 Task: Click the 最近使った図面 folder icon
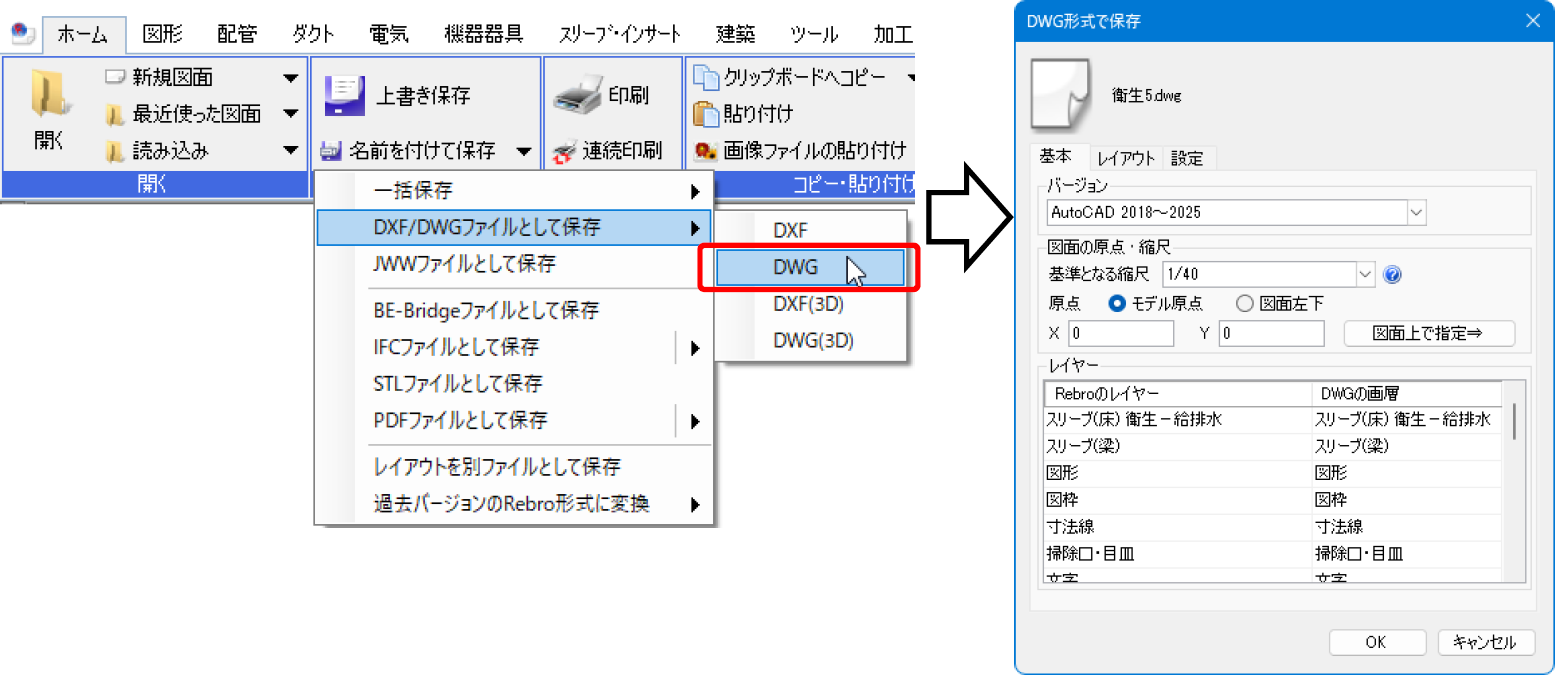115,114
